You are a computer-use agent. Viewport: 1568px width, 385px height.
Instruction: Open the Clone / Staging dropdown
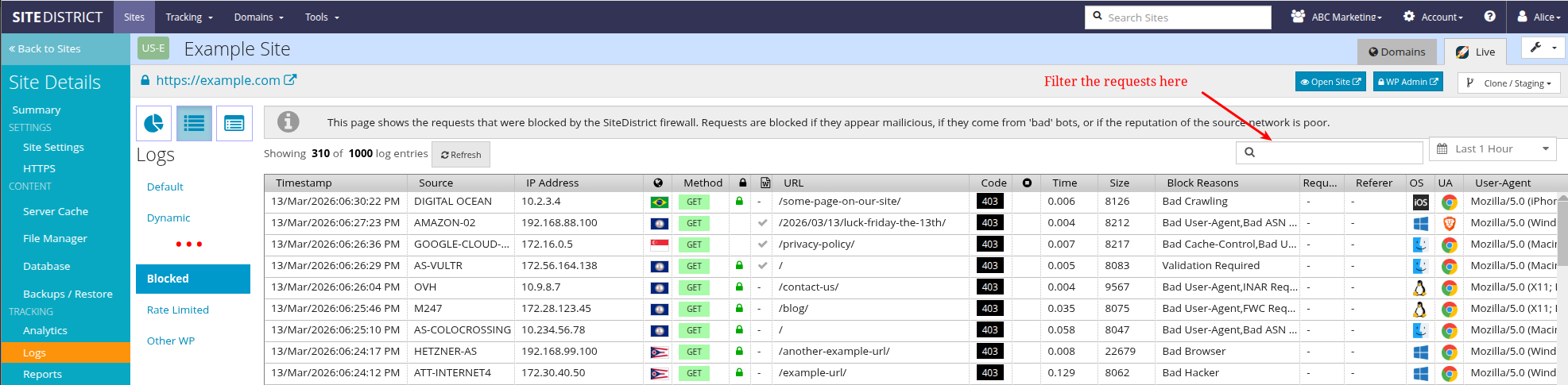1508,83
